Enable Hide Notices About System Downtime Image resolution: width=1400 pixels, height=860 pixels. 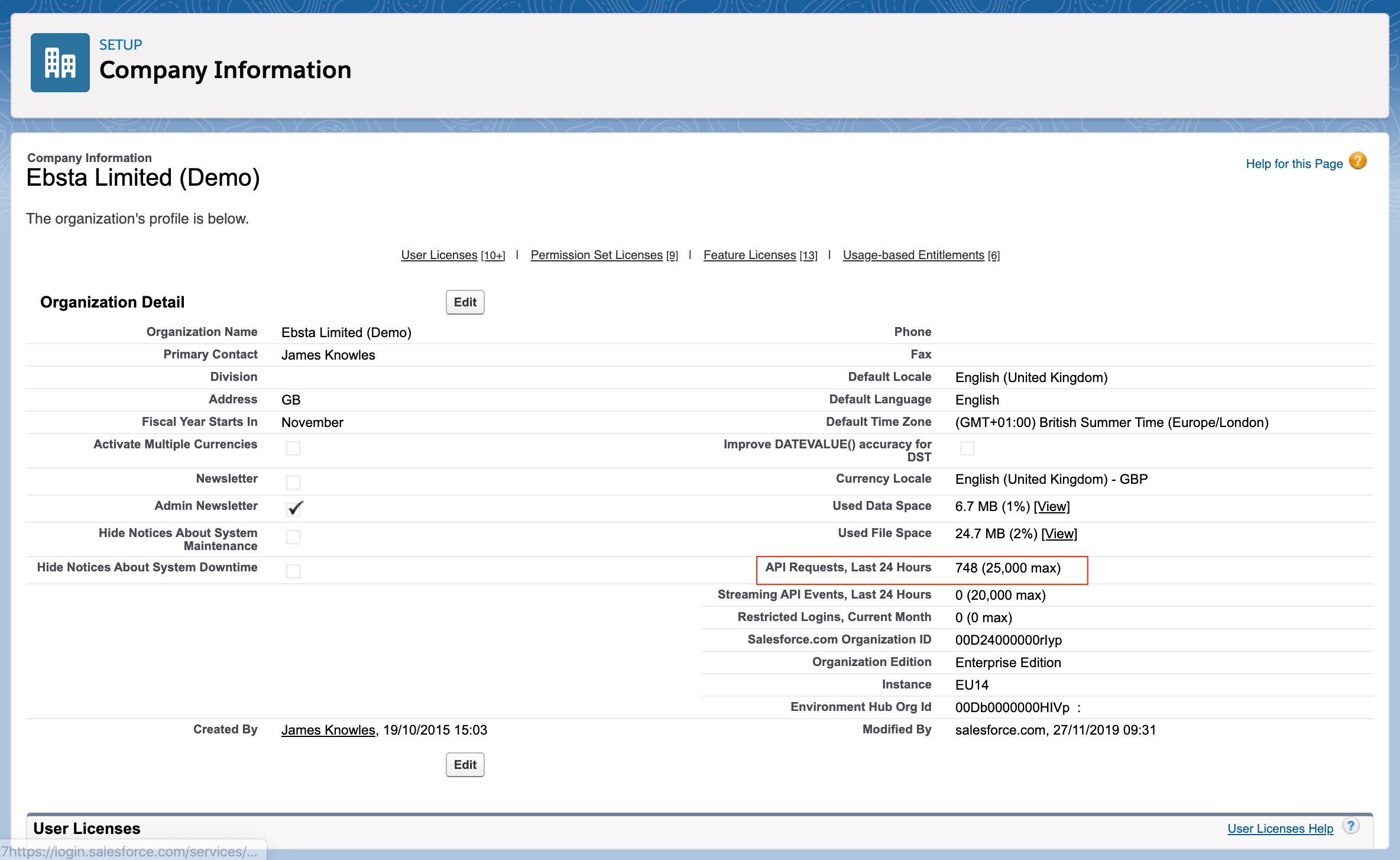[x=293, y=571]
